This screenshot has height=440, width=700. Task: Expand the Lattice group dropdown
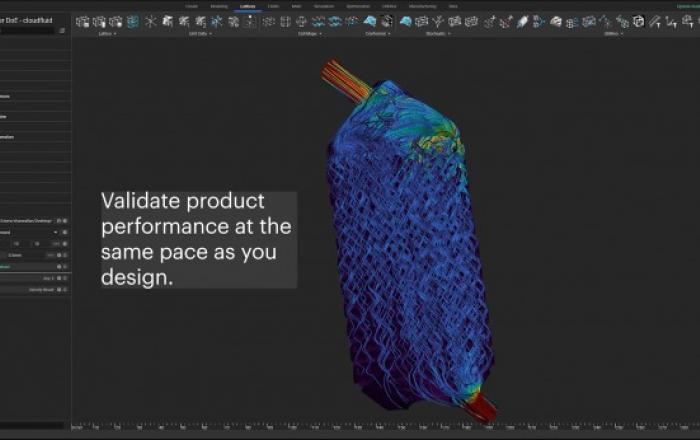(107, 33)
